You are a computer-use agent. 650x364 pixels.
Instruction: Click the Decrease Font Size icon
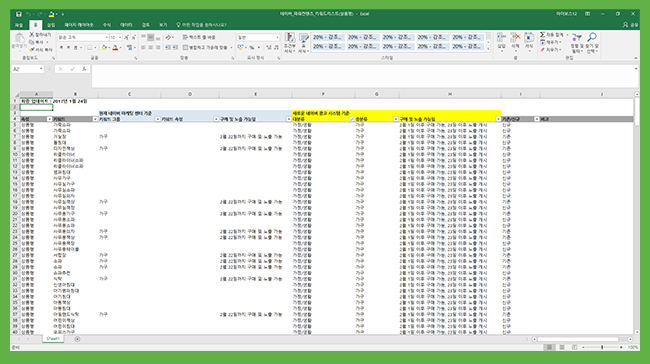(x=133, y=37)
